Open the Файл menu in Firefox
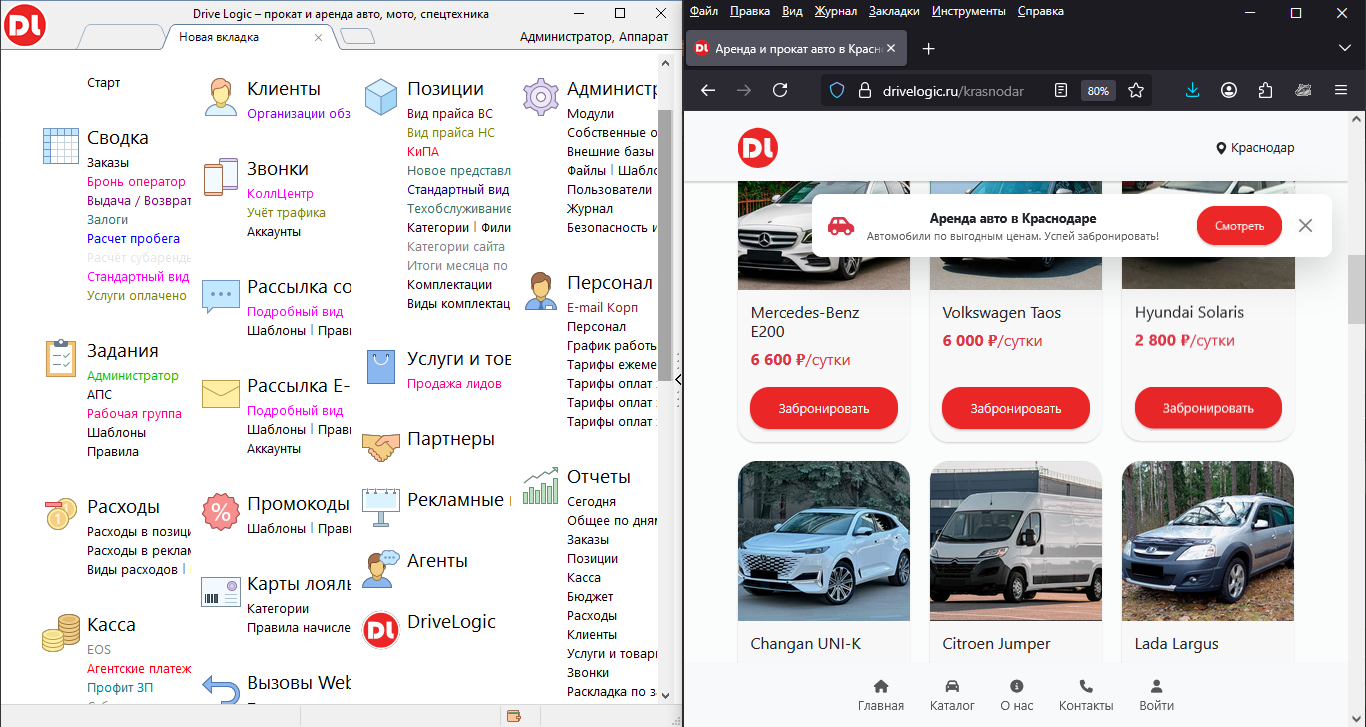1366x727 pixels. [703, 12]
